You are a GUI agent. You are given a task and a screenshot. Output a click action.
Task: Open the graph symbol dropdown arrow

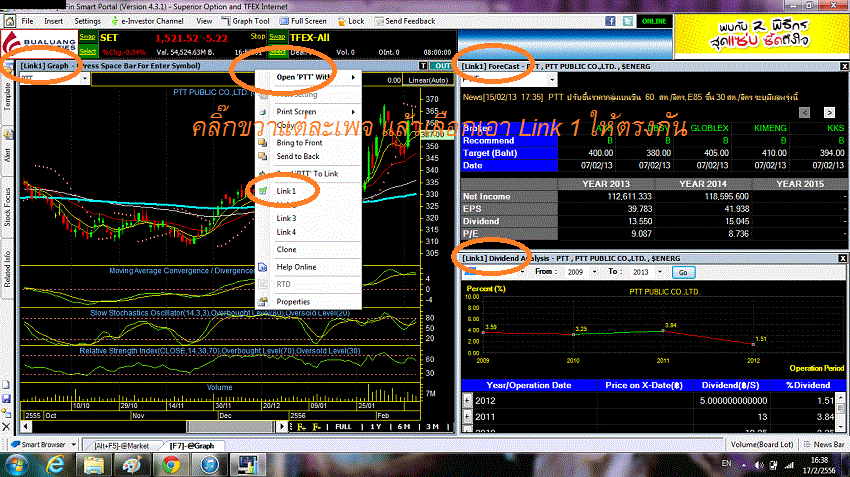(x=85, y=79)
